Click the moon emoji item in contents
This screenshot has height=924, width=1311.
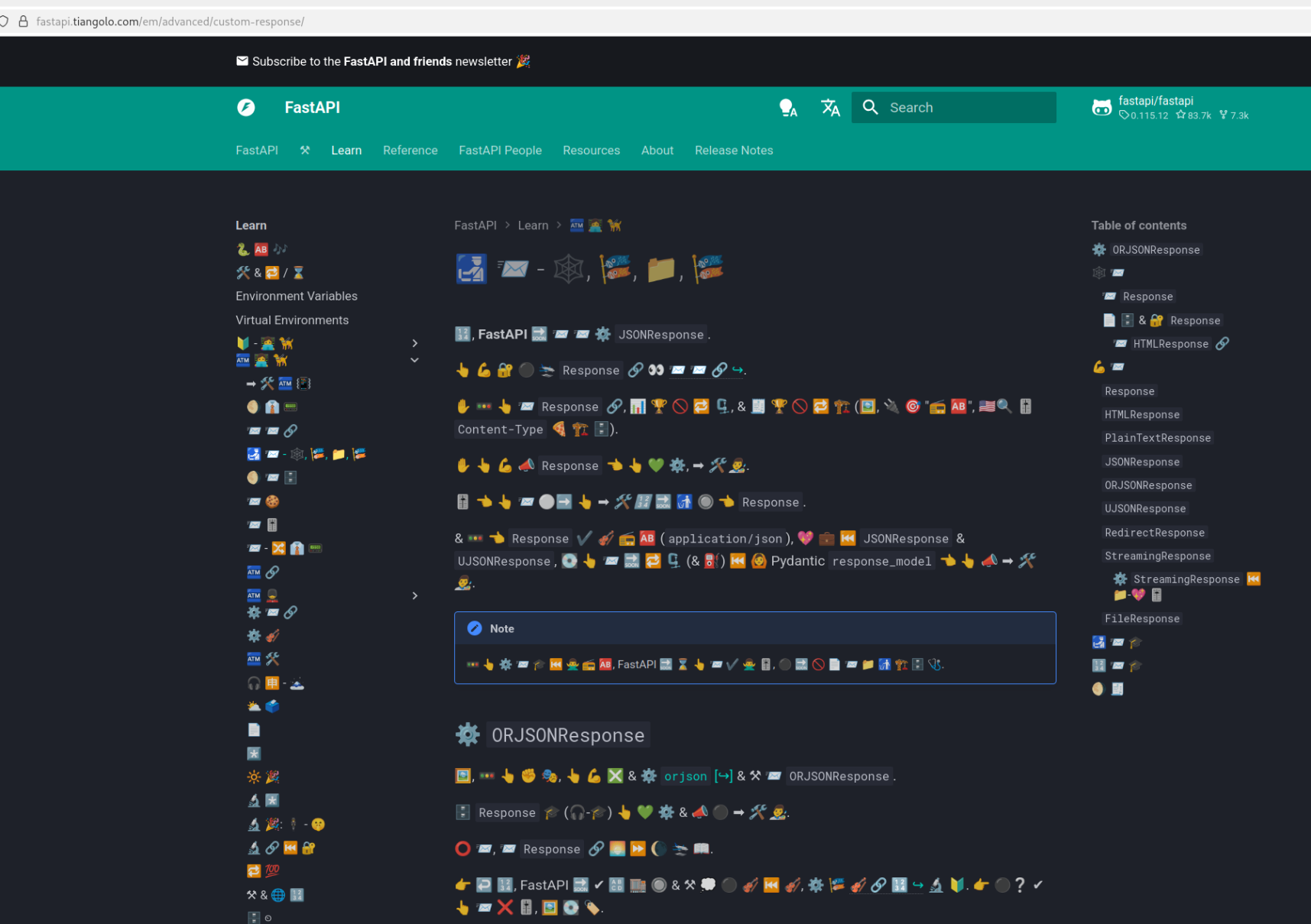pyautogui.click(x=1108, y=689)
